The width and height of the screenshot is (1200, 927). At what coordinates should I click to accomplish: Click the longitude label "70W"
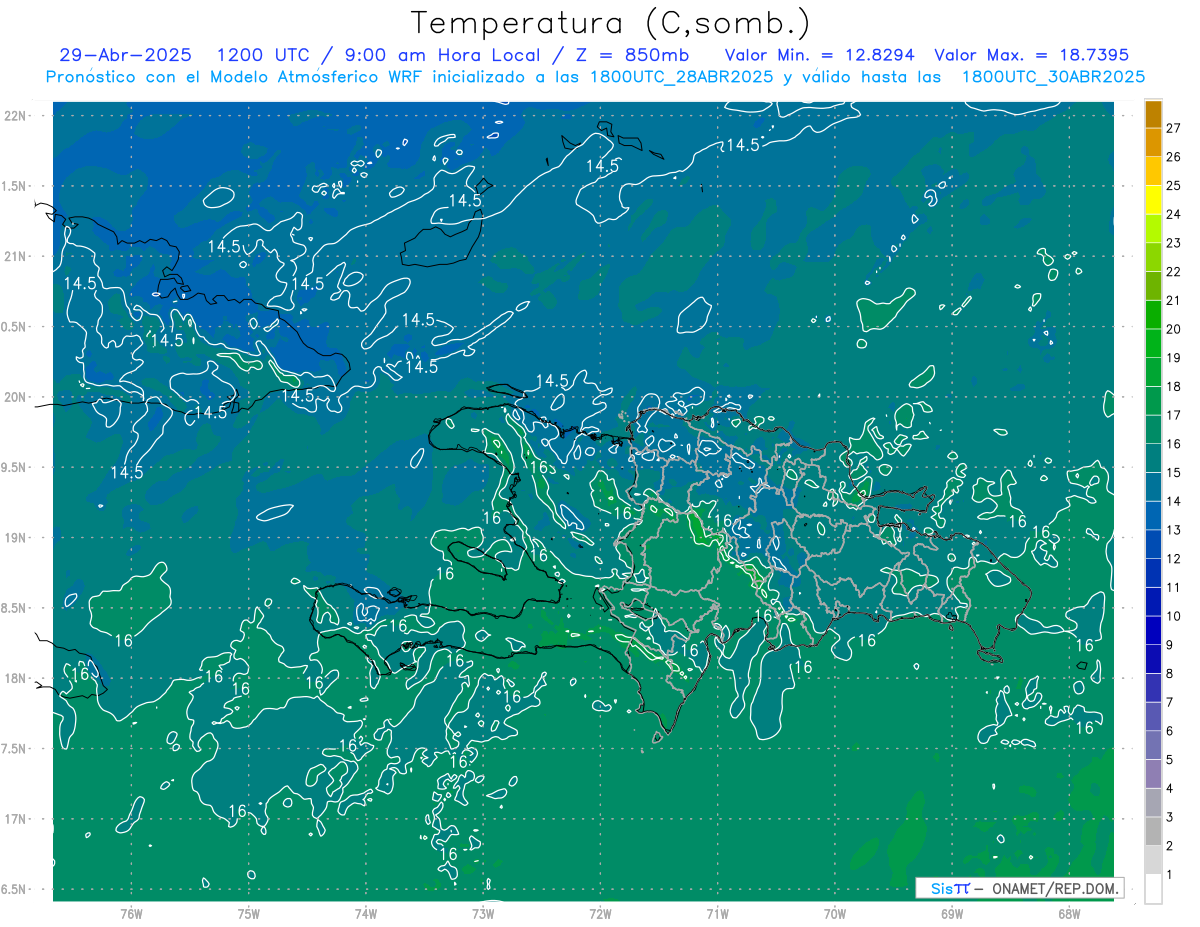pyautogui.click(x=835, y=914)
